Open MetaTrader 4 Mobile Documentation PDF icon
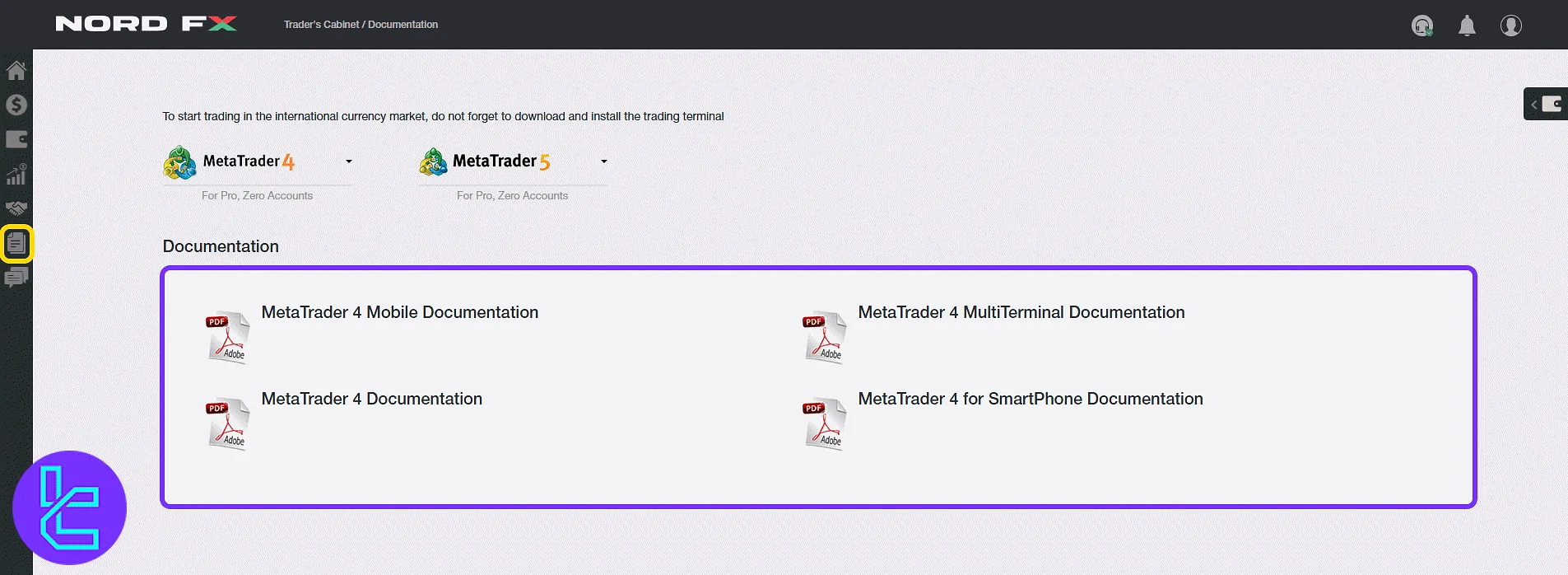 pos(227,337)
